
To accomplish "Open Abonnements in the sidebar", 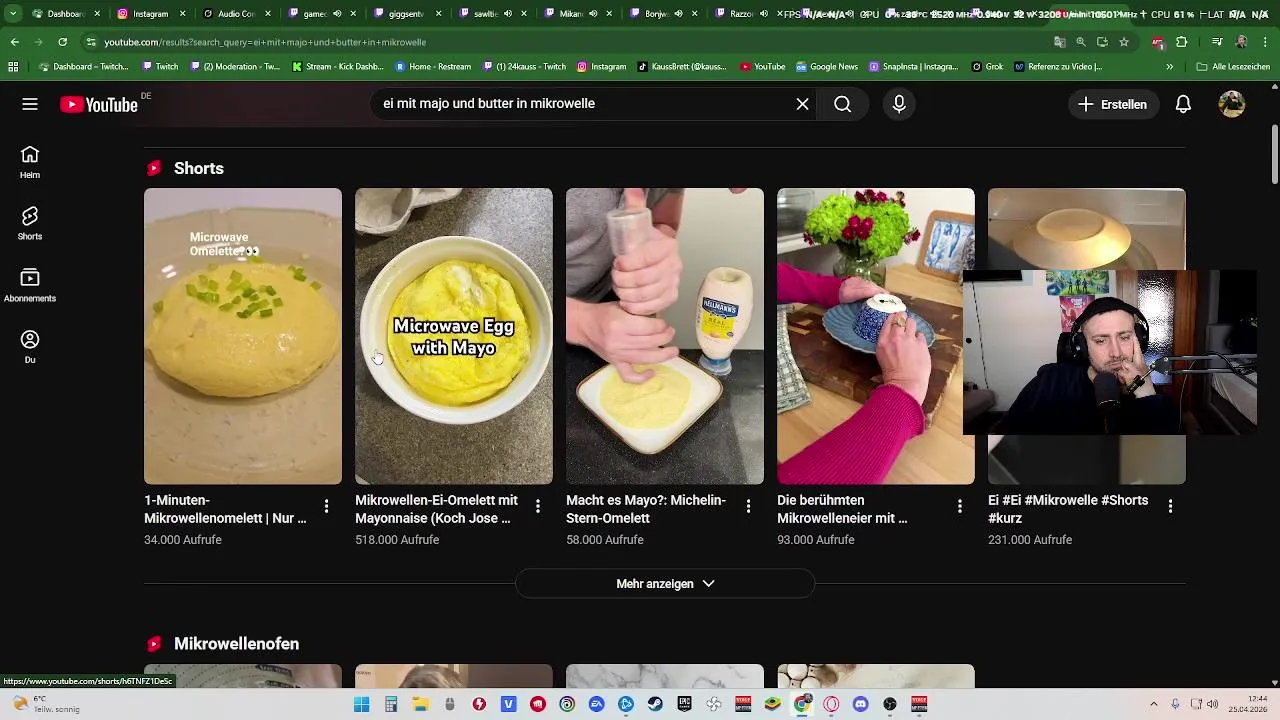I will [x=30, y=285].
